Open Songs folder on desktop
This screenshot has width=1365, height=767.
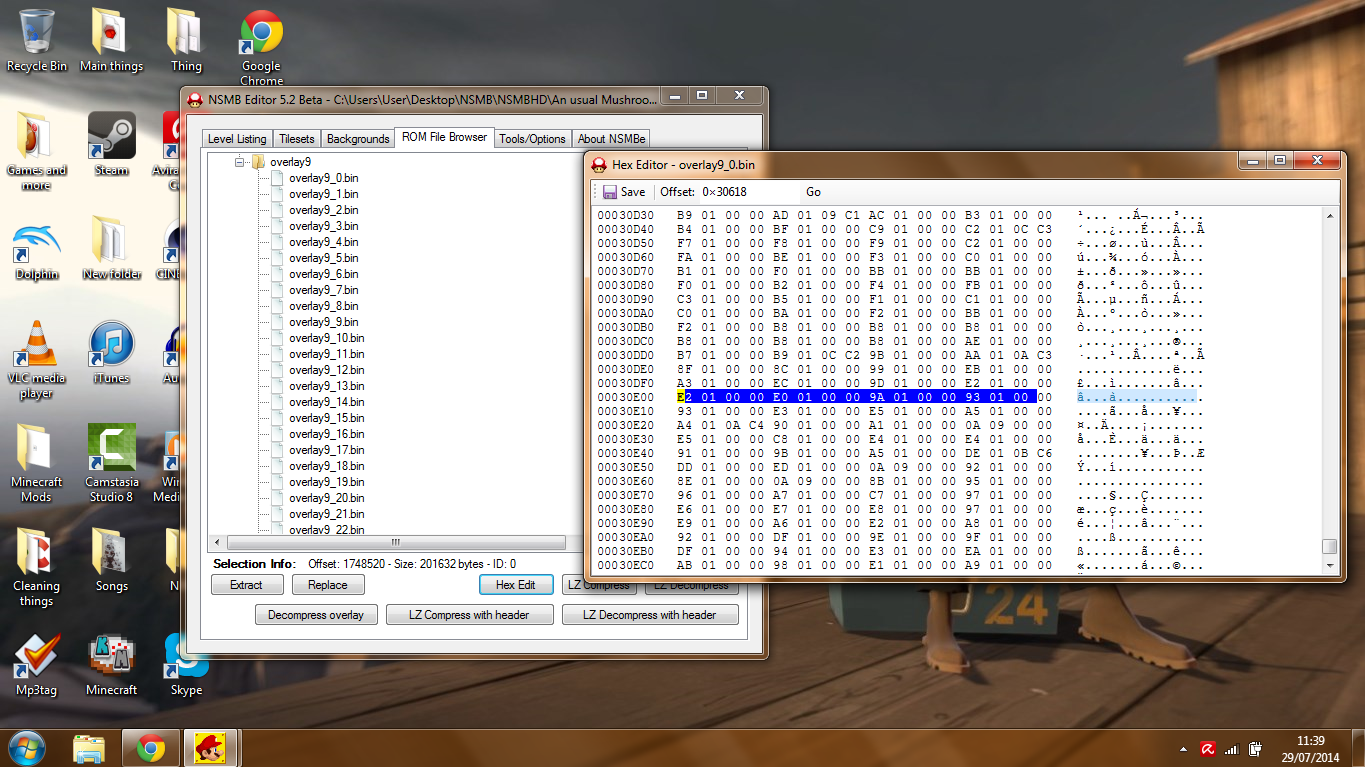coord(111,559)
